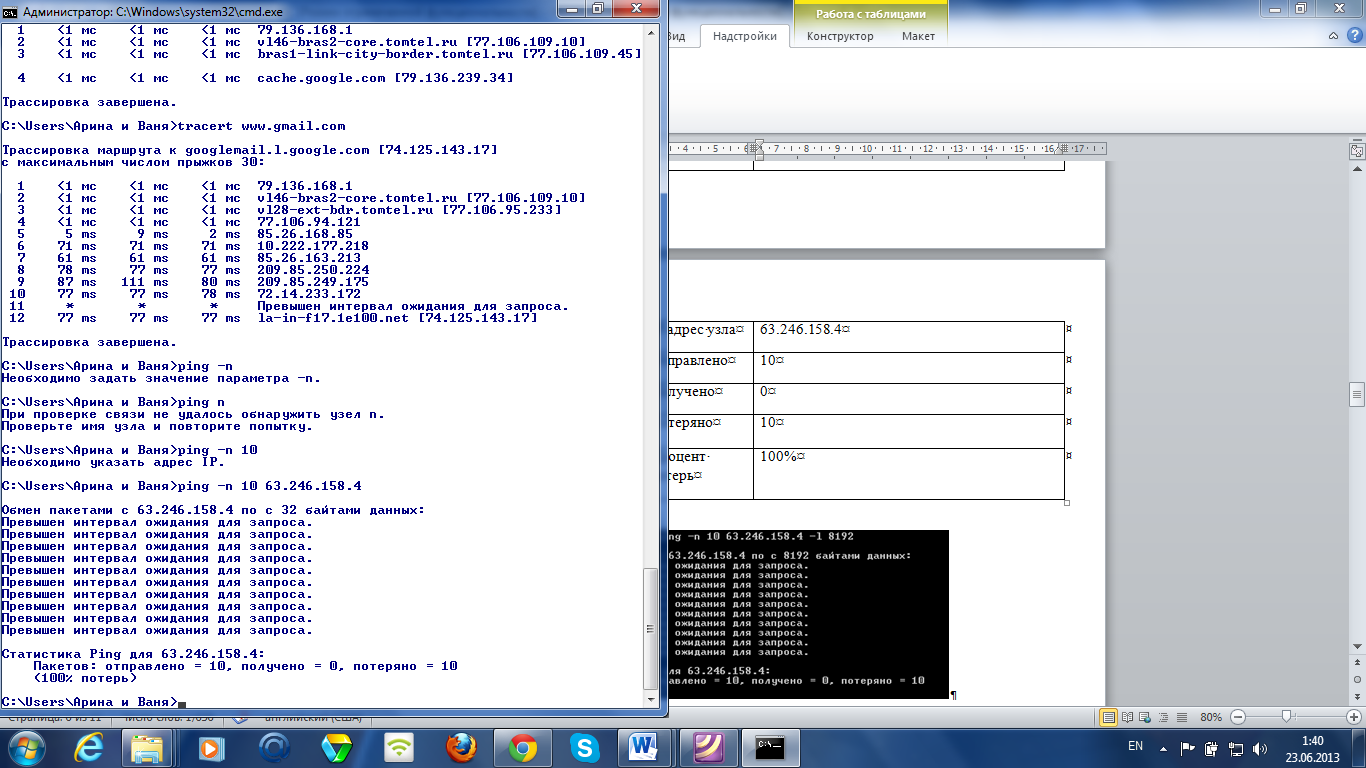Click table cell containing 100%

point(909,474)
